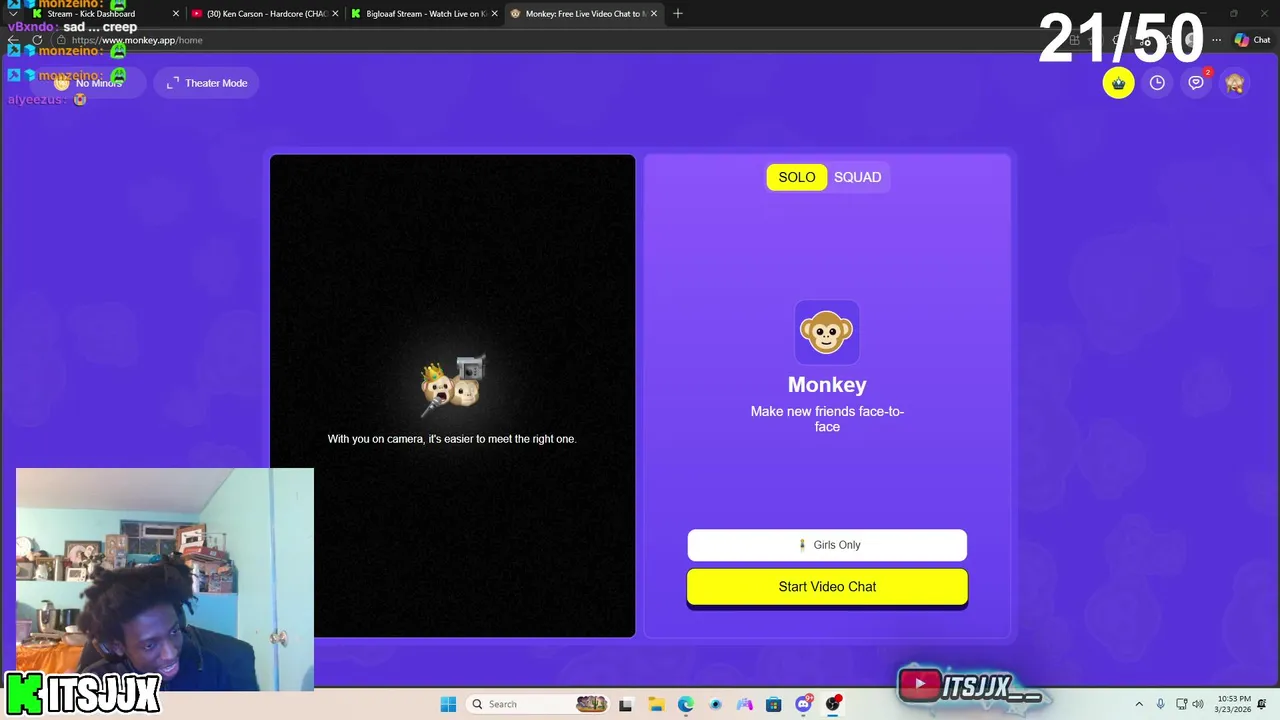Screen dimensions: 1280x720
Task: Open the messages chat bubble icon
Action: [x=1196, y=83]
